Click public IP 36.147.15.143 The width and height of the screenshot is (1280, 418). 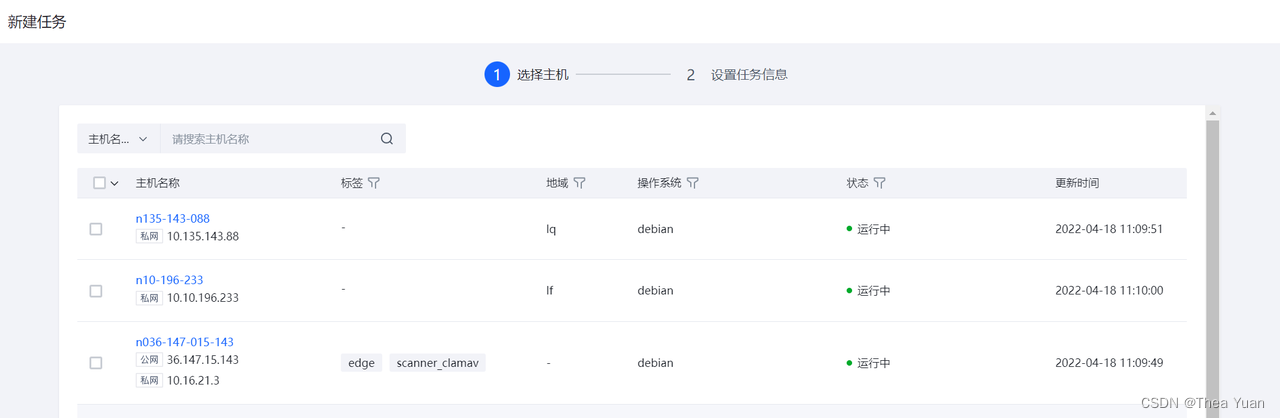click(x=203, y=360)
